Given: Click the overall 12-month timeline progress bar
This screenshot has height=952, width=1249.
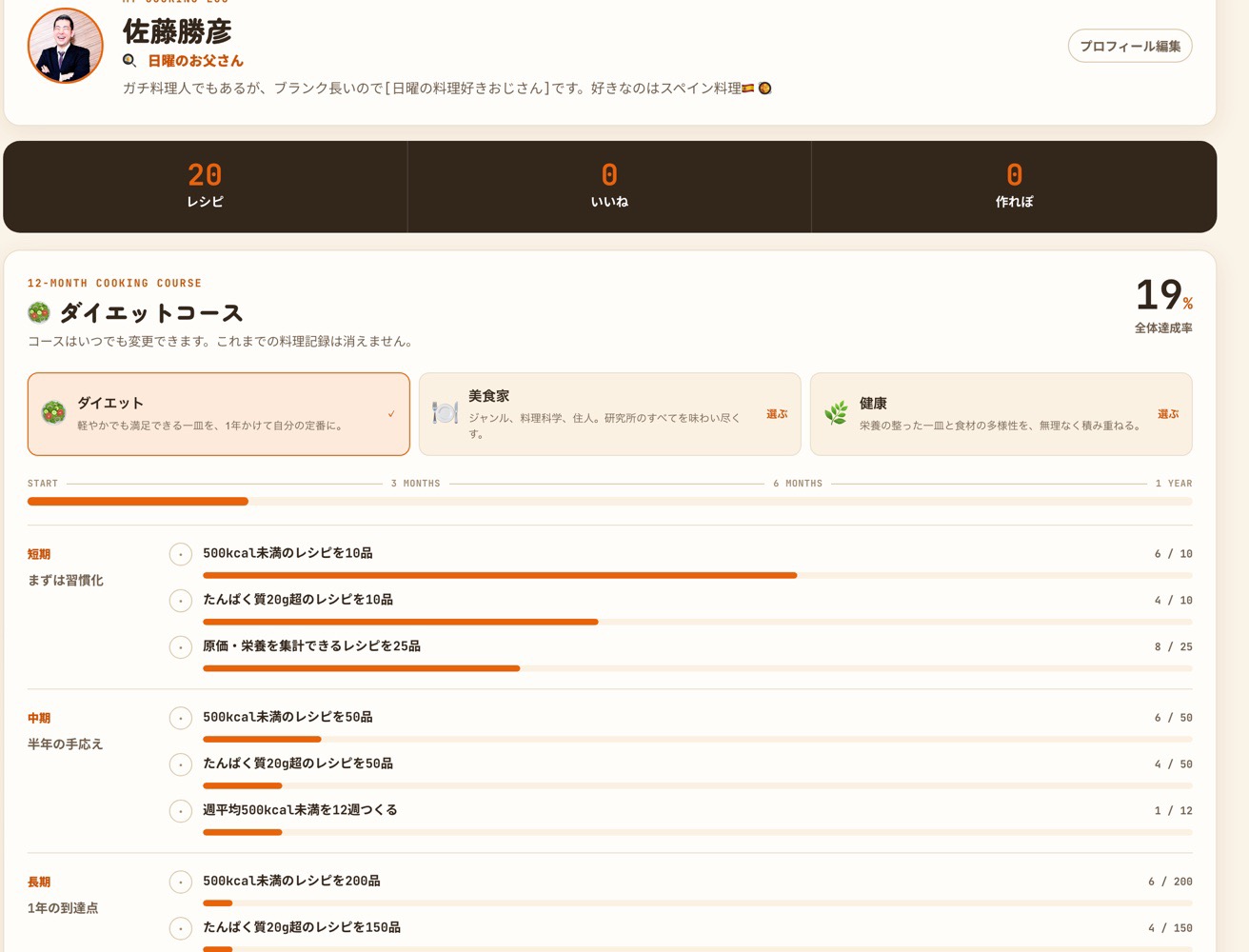Looking at the screenshot, I should pos(610,501).
